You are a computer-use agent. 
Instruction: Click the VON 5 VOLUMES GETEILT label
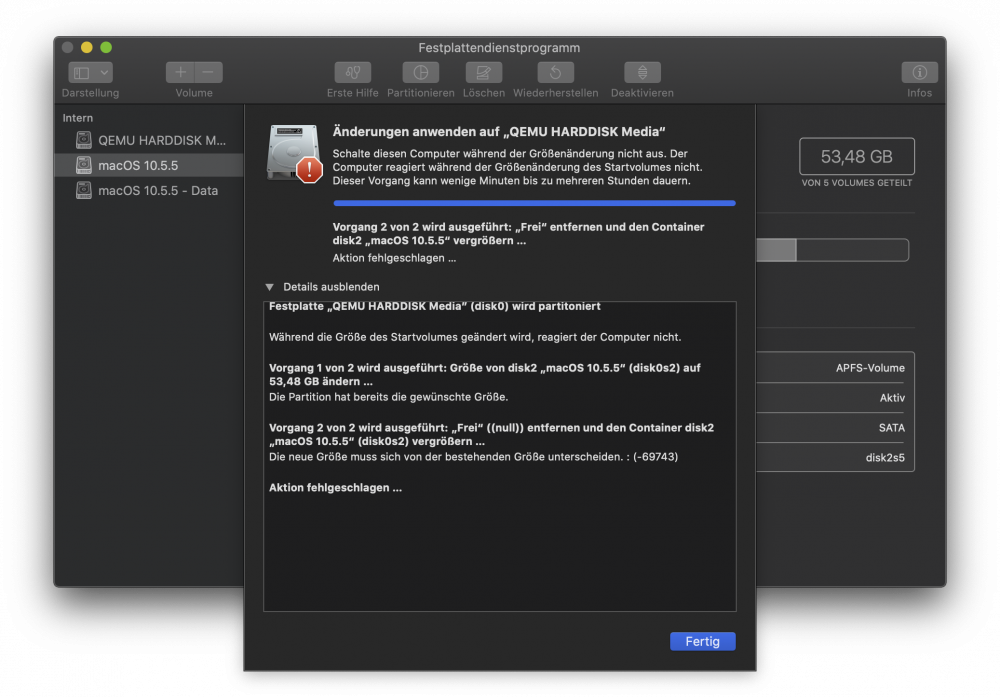pyautogui.click(x=857, y=183)
